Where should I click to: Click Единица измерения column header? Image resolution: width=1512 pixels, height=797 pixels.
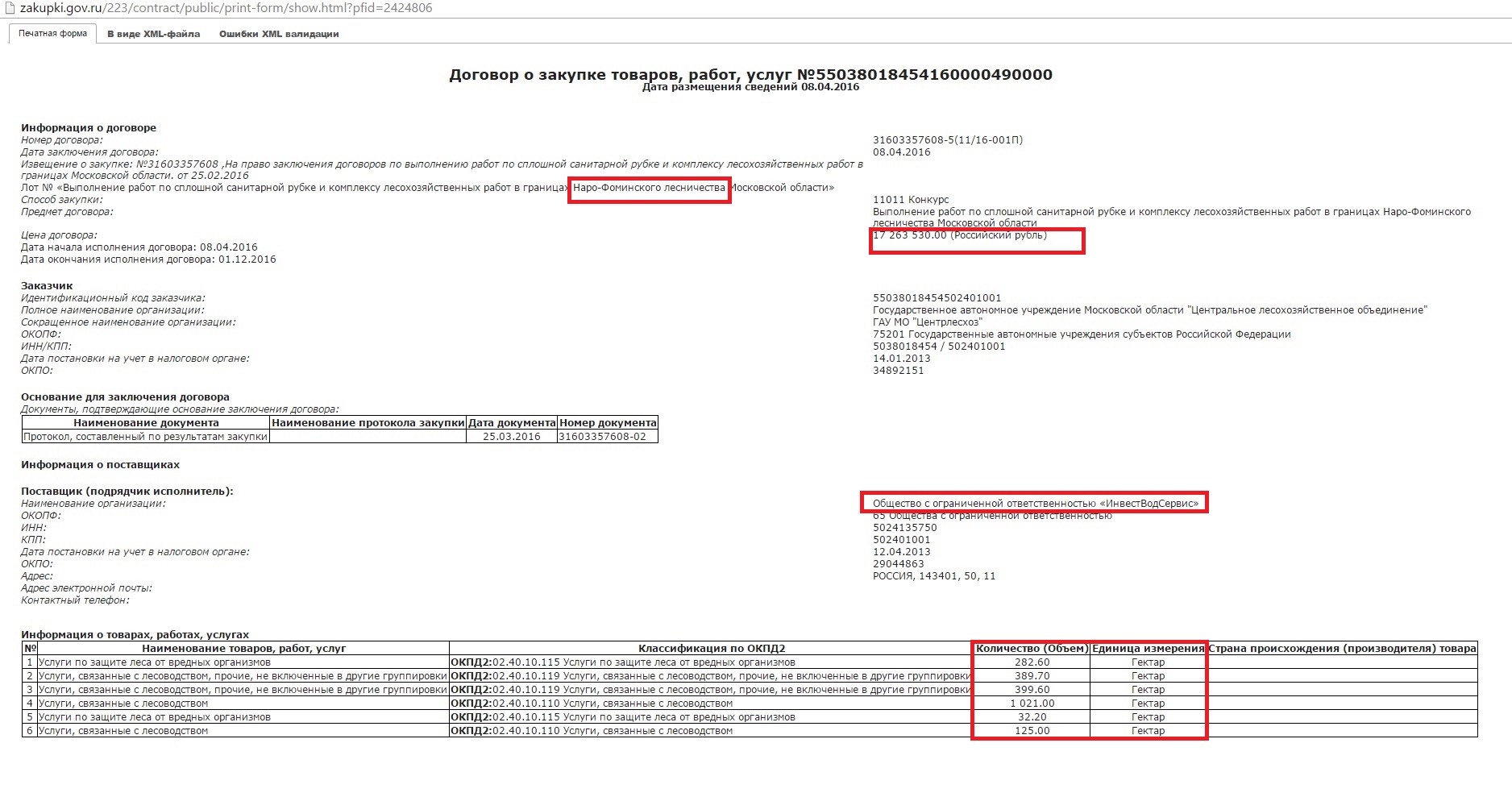point(1148,648)
